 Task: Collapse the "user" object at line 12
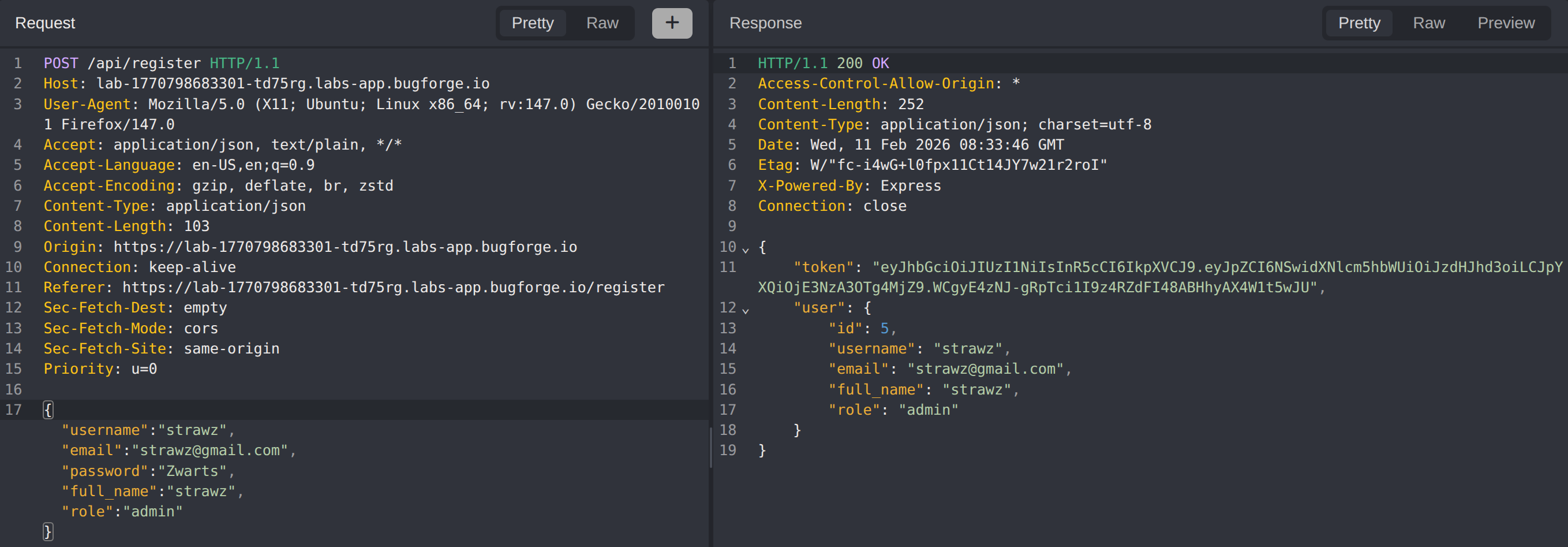point(746,310)
